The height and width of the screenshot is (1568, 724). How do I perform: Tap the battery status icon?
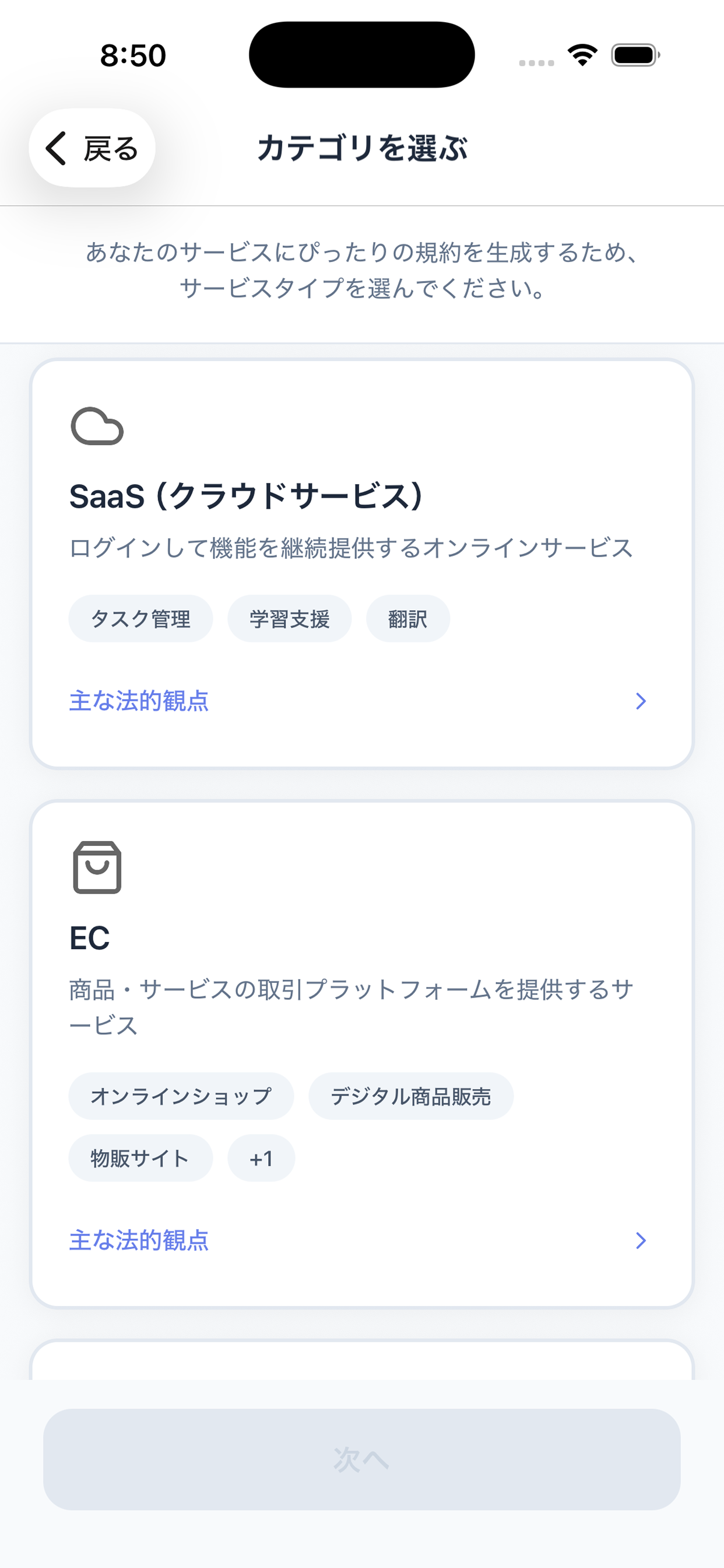[635, 55]
